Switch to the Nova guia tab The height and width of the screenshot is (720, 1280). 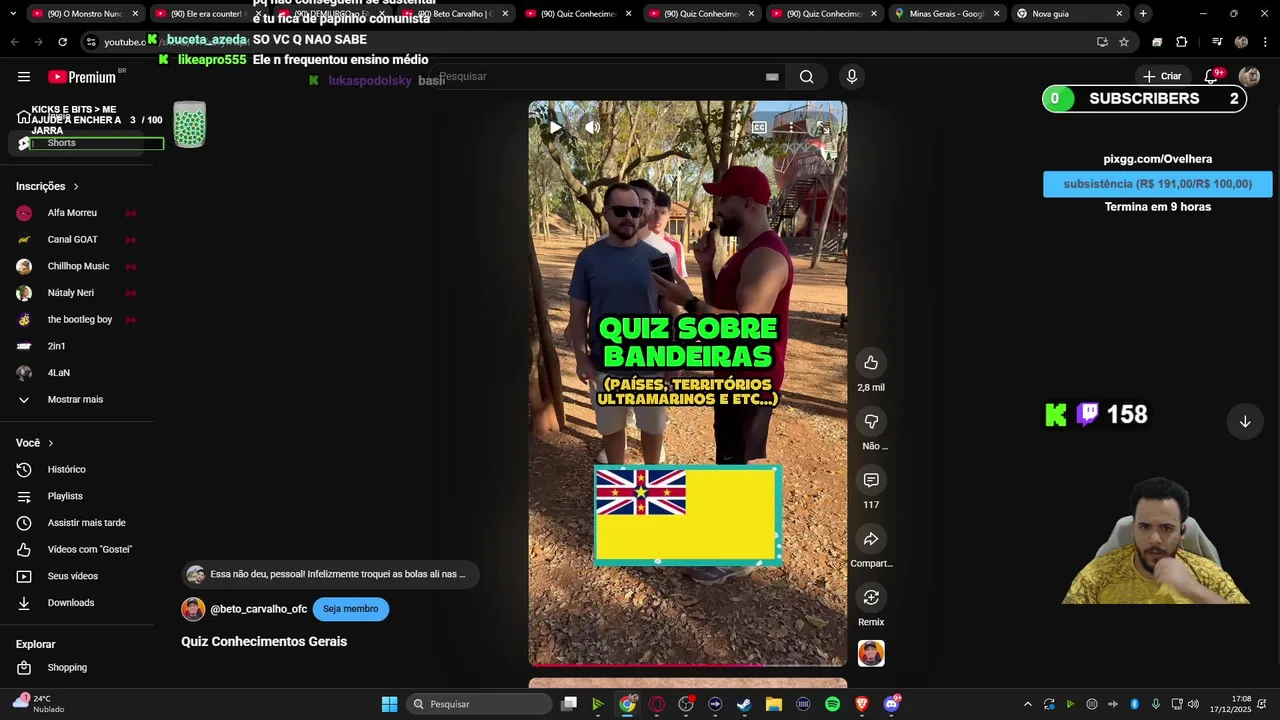coord(1069,14)
